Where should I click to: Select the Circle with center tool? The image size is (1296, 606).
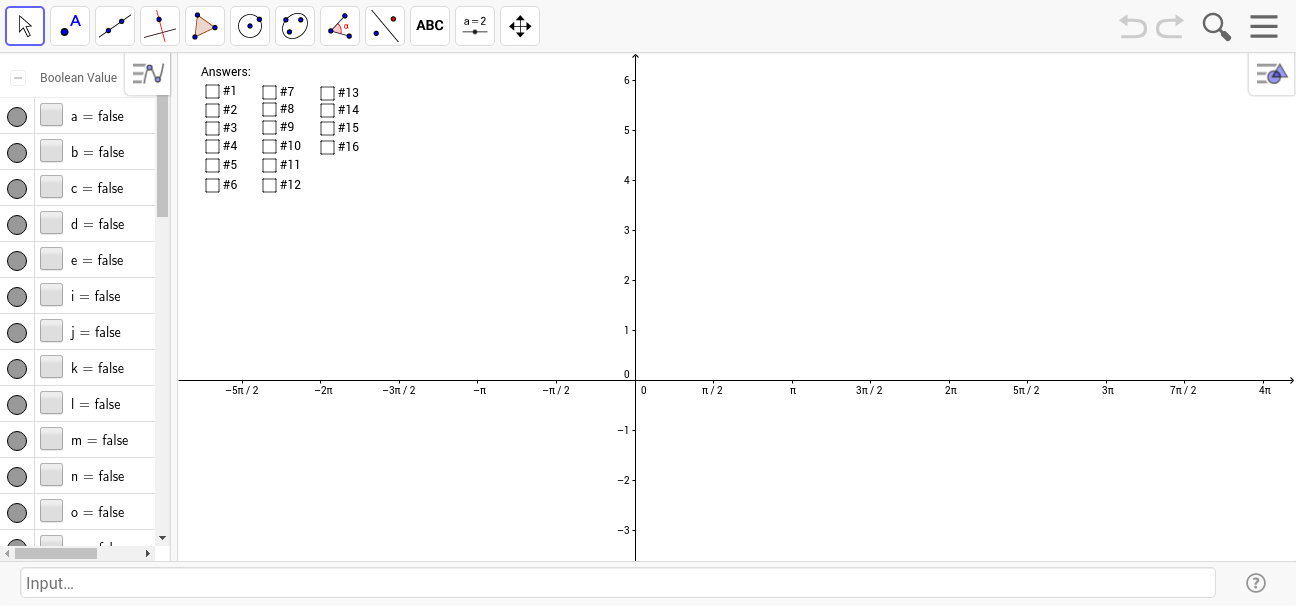pyautogui.click(x=250, y=26)
